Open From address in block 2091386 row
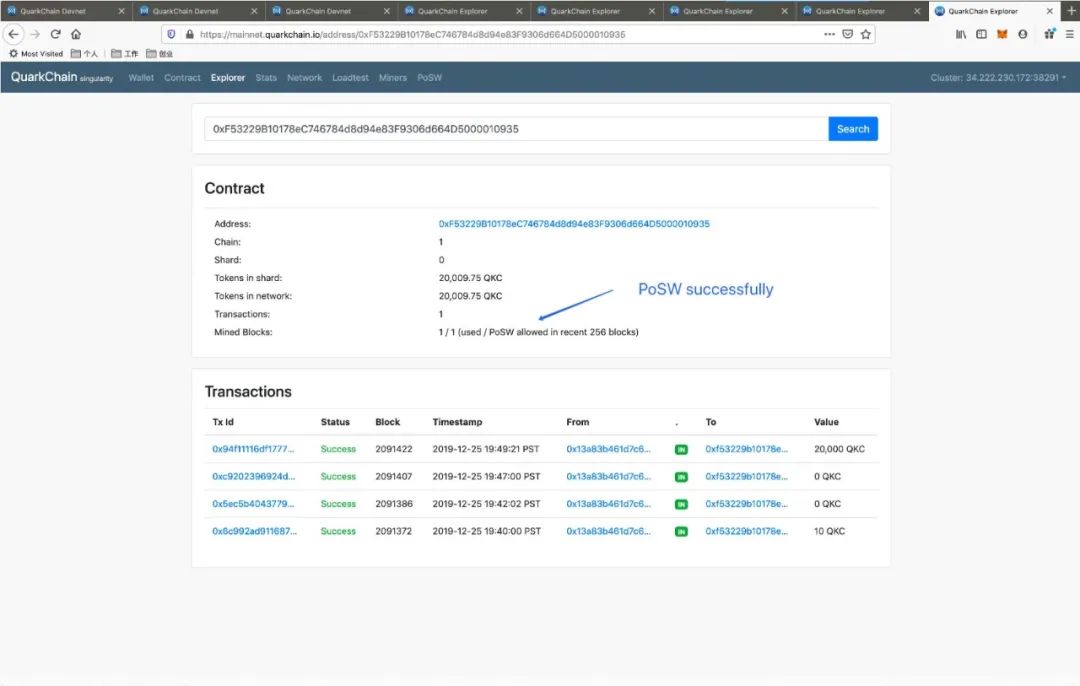This screenshot has height=686, width=1080. pos(608,504)
